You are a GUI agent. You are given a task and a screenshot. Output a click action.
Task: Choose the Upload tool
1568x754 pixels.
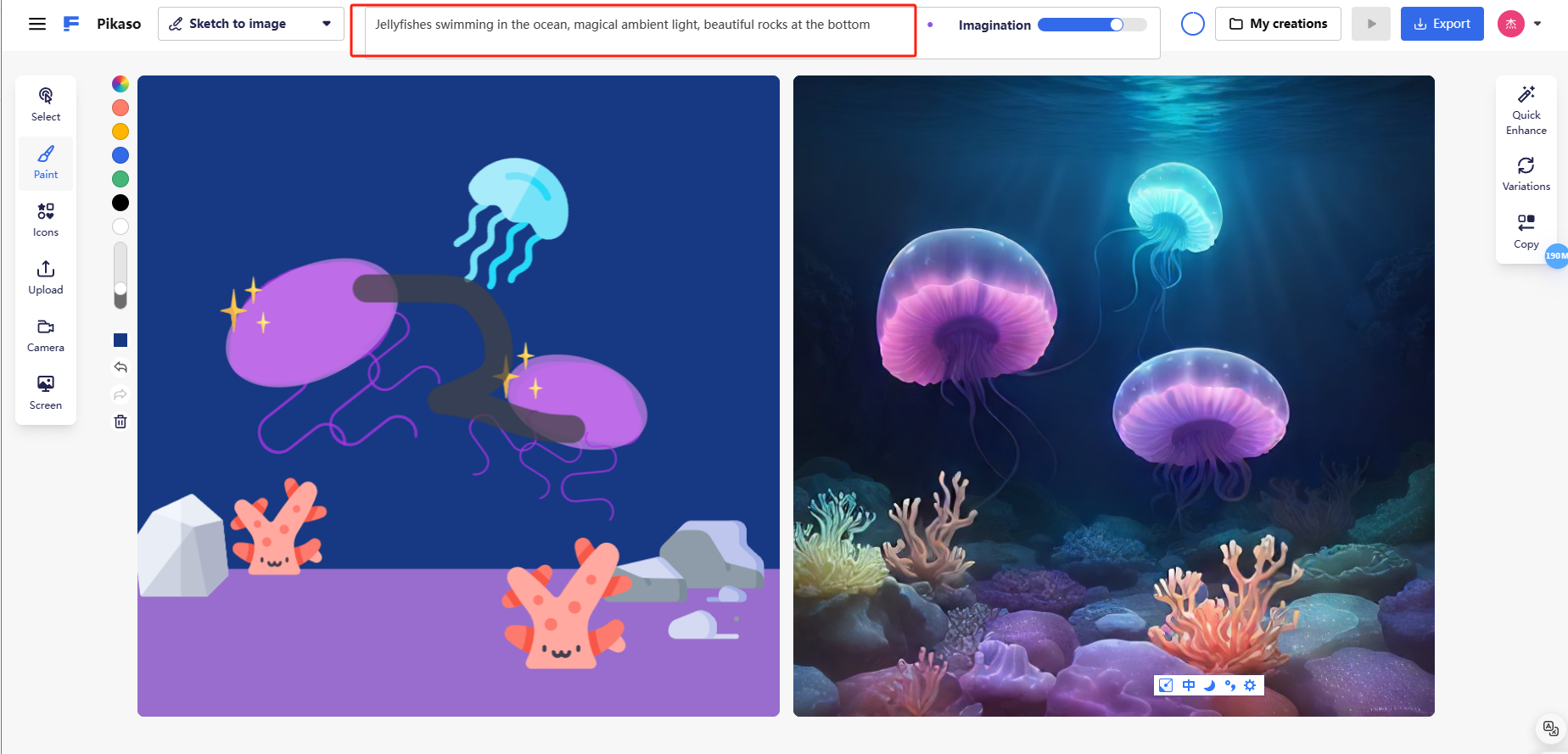[x=46, y=278]
